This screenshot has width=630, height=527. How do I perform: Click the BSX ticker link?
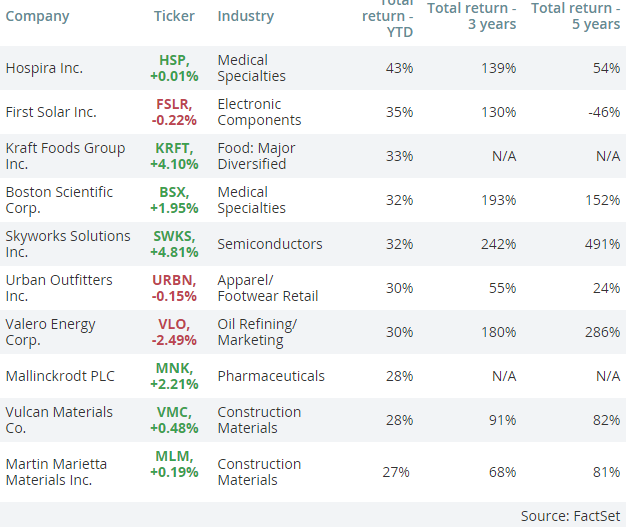176,192
